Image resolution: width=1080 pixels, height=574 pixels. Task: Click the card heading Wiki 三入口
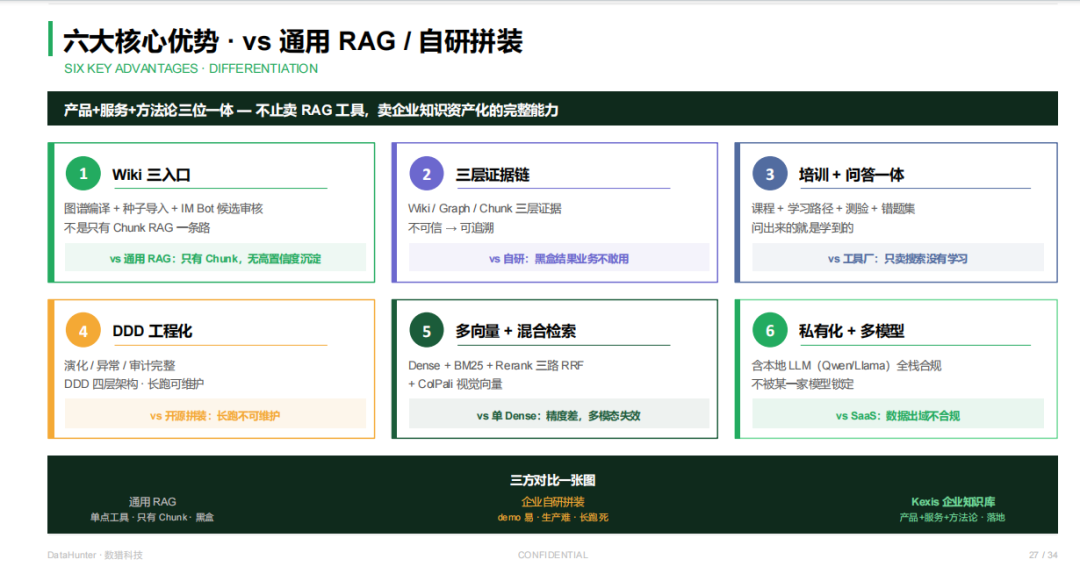(x=152, y=175)
